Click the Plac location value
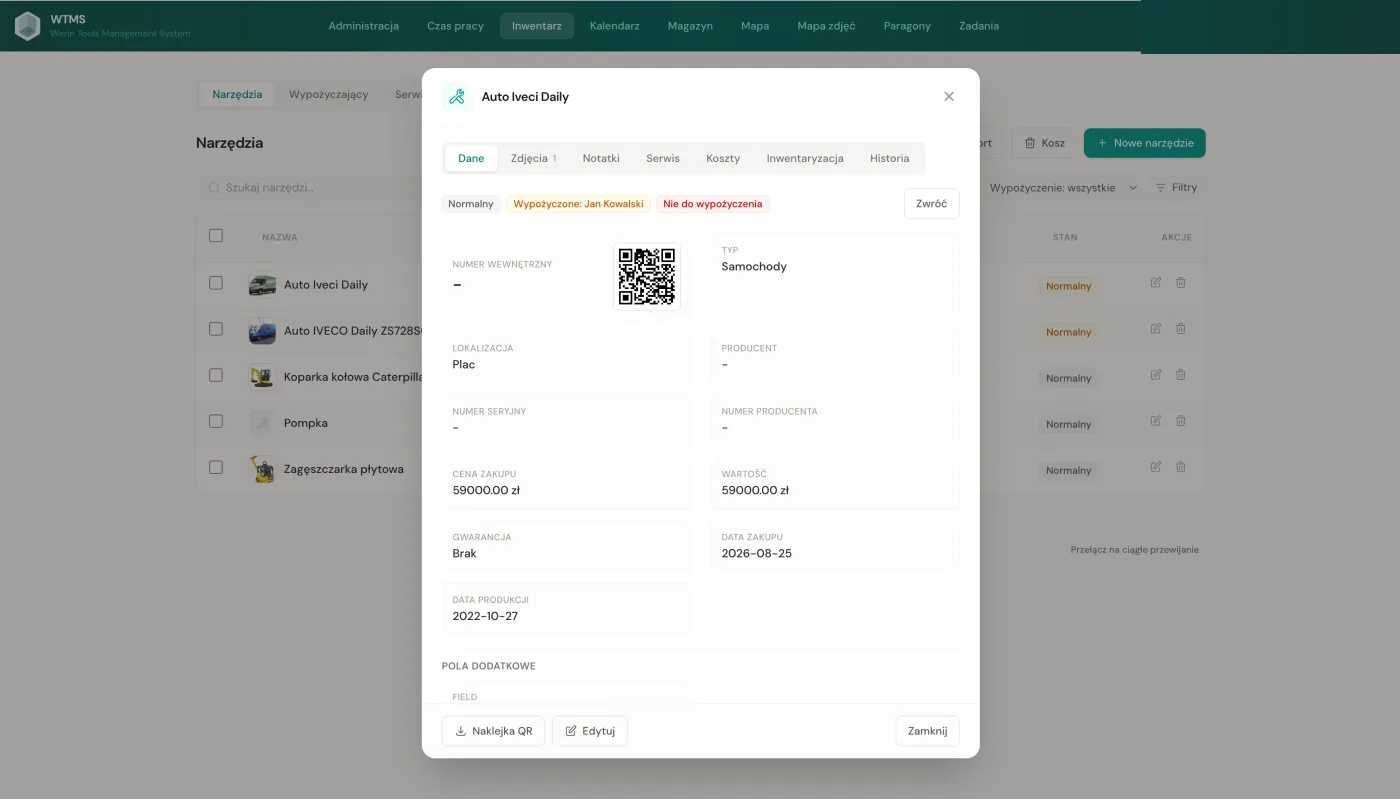The height and width of the screenshot is (799, 1400). (x=464, y=365)
